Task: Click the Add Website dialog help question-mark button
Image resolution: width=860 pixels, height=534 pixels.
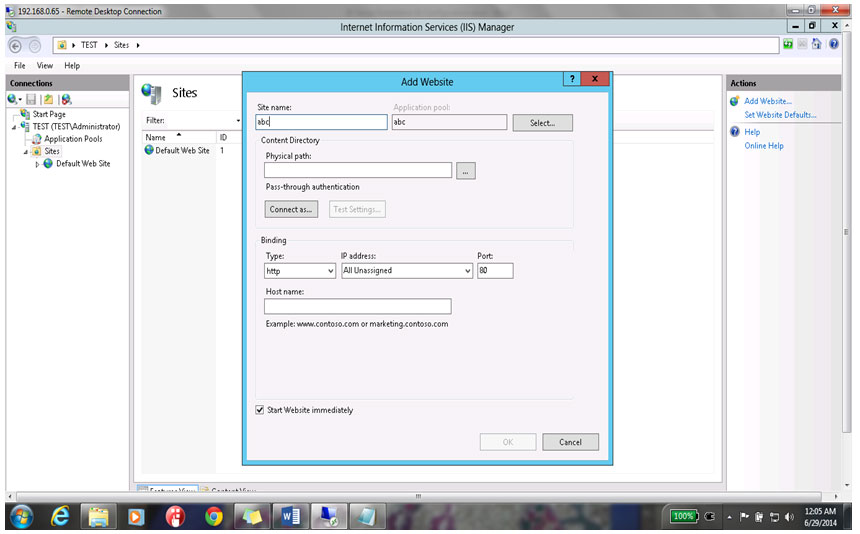Action: tap(572, 79)
